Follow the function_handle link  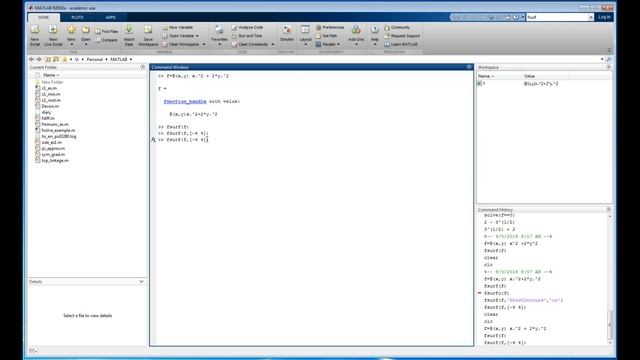point(185,101)
